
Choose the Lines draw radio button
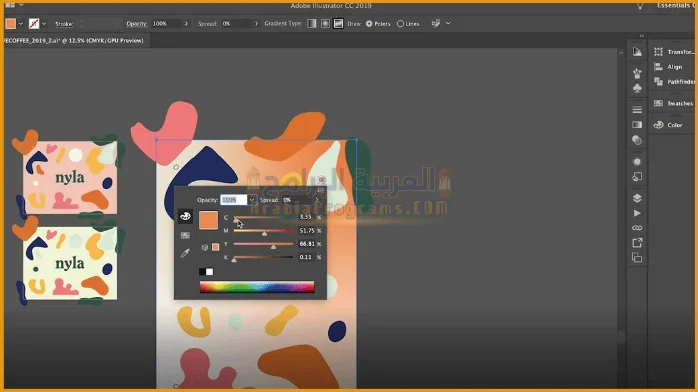(x=400, y=24)
